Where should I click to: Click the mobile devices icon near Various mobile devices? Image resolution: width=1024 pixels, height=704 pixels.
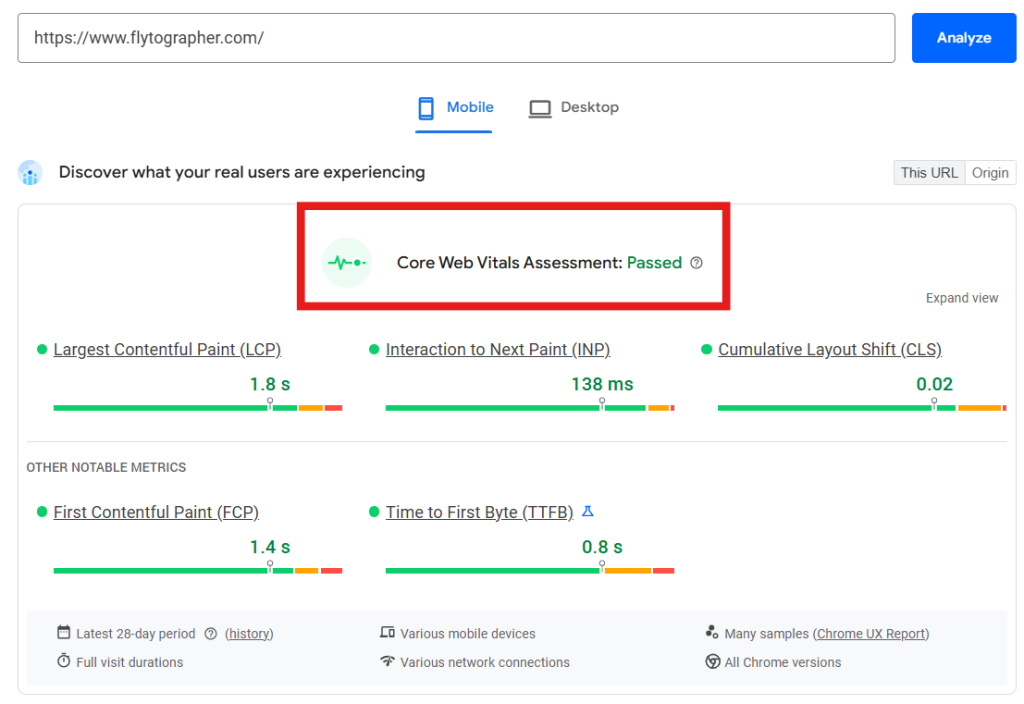[386, 633]
